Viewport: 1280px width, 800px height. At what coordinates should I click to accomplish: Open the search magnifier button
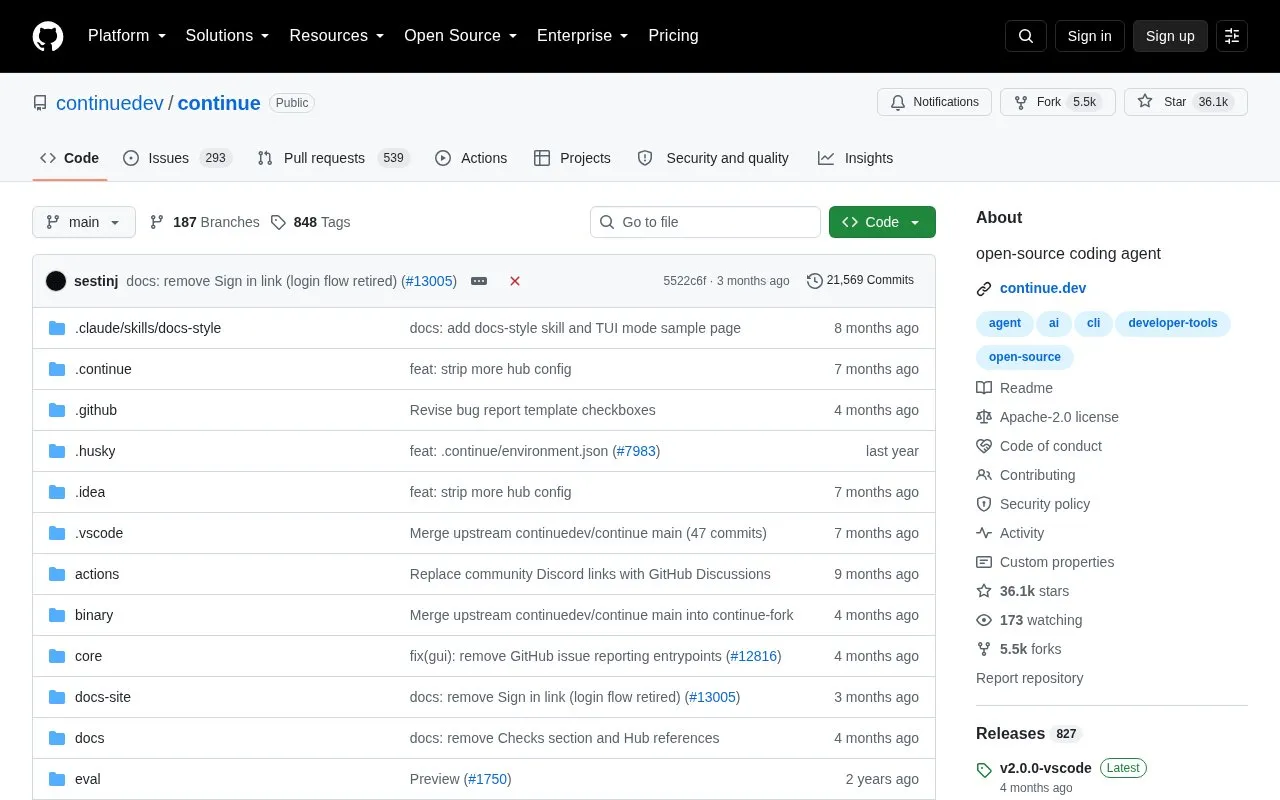[1026, 36]
